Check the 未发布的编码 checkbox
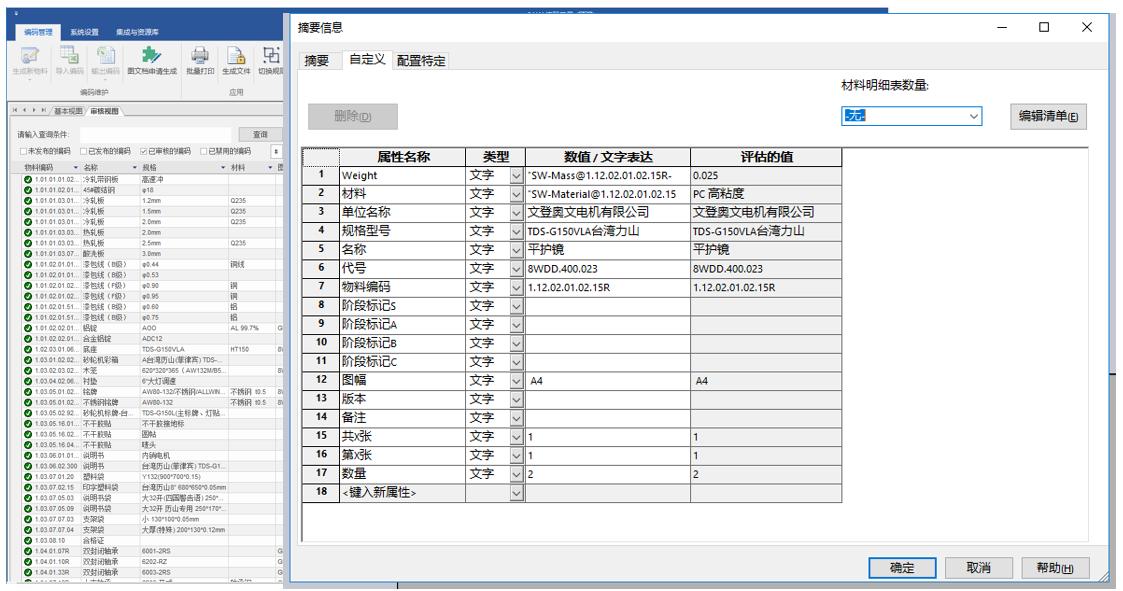Viewport: 1123px width, 591px height. coord(23,150)
